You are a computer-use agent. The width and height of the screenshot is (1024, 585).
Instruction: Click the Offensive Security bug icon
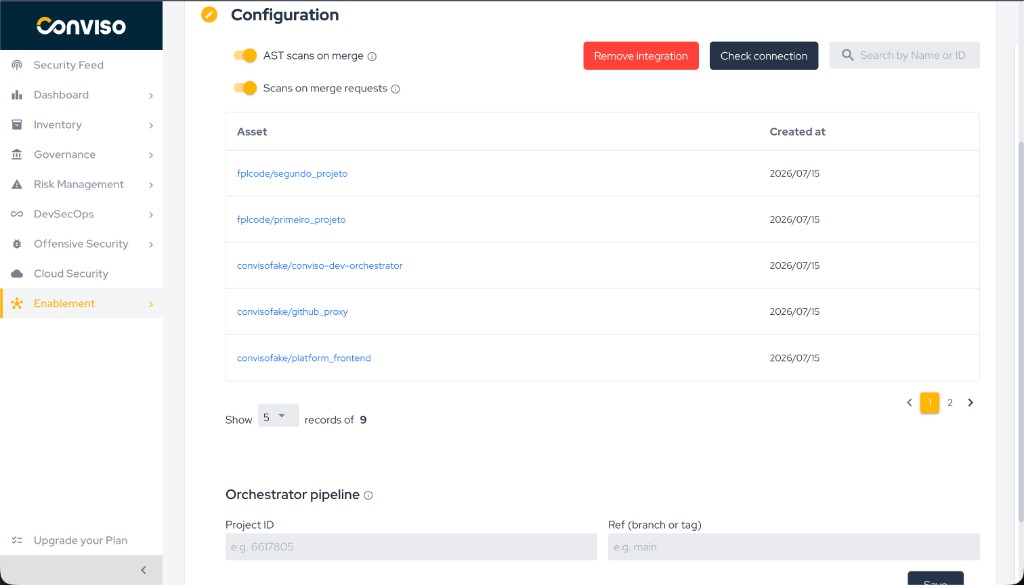17,244
